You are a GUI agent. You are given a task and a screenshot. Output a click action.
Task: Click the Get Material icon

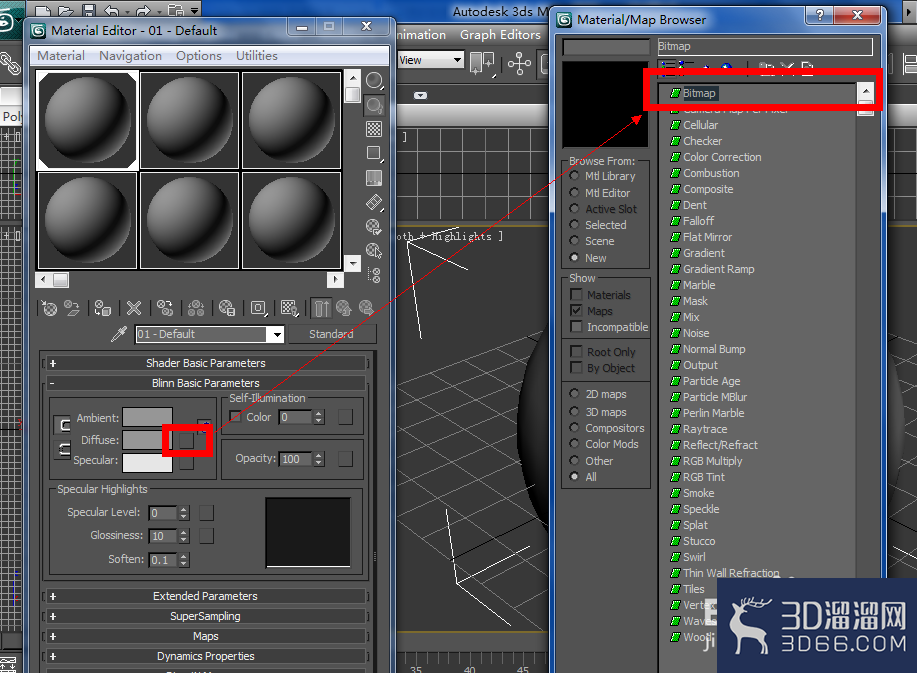(49, 308)
